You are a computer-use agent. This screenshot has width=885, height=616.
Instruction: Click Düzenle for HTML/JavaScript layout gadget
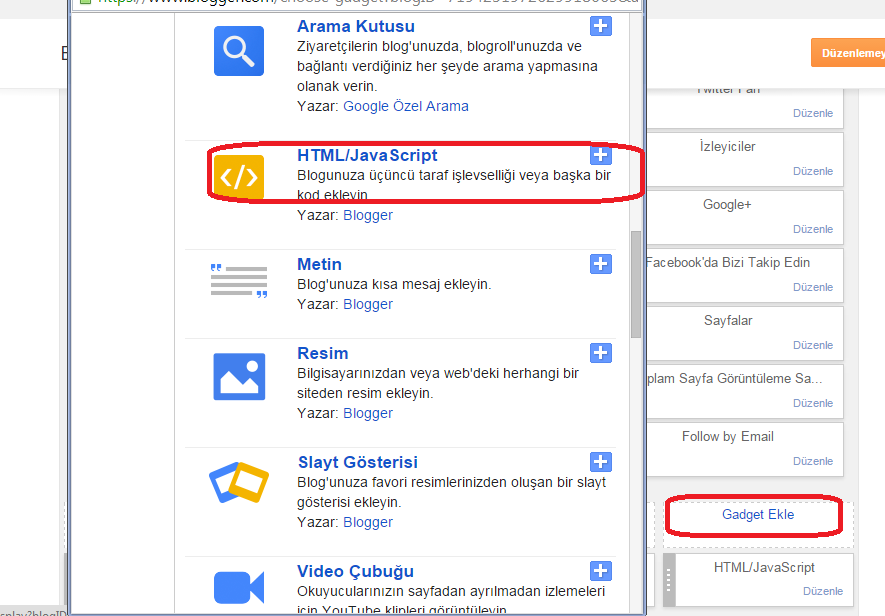[823, 591]
